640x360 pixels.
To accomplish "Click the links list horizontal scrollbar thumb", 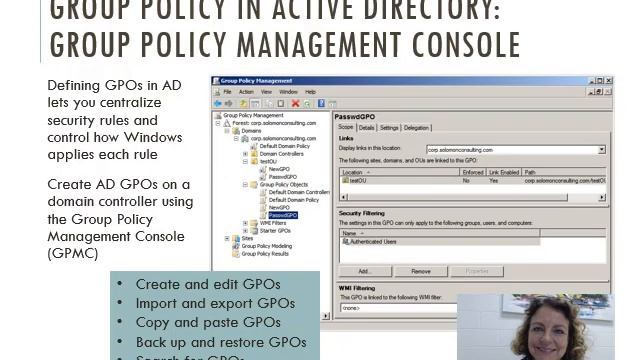I will pos(457,197).
